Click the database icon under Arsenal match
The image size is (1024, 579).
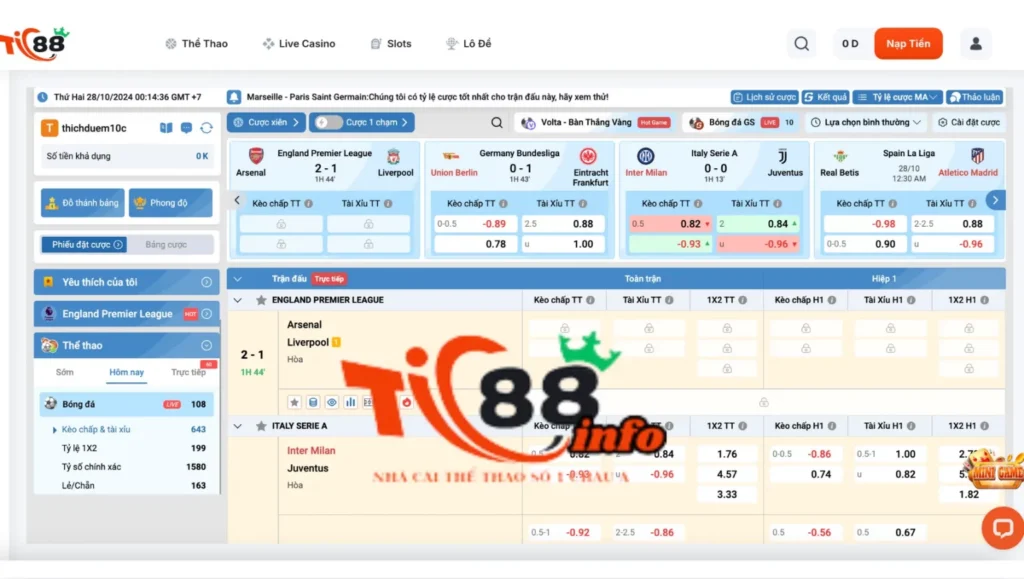tap(313, 402)
